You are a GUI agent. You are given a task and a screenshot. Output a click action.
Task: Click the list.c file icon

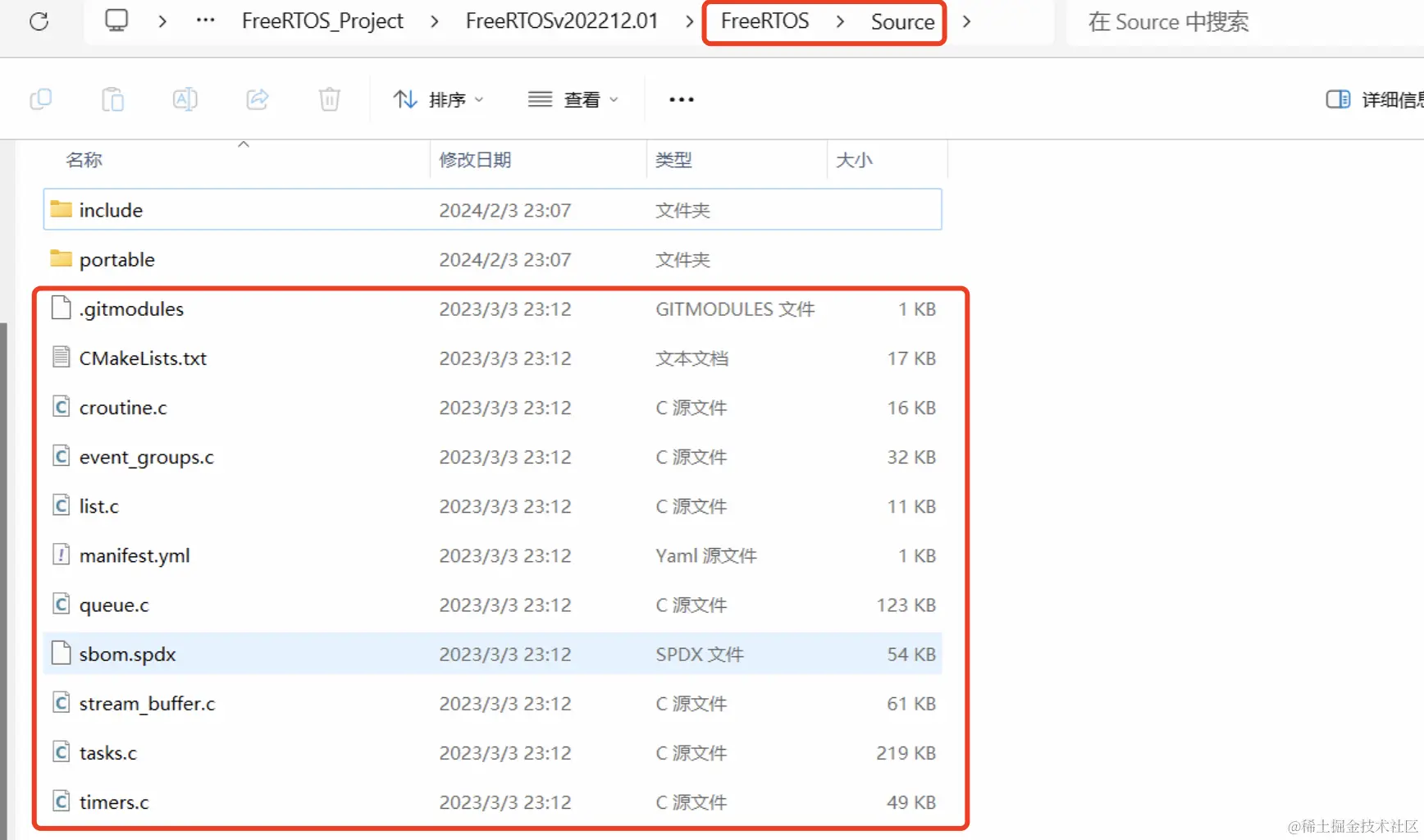click(x=61, y=504)
